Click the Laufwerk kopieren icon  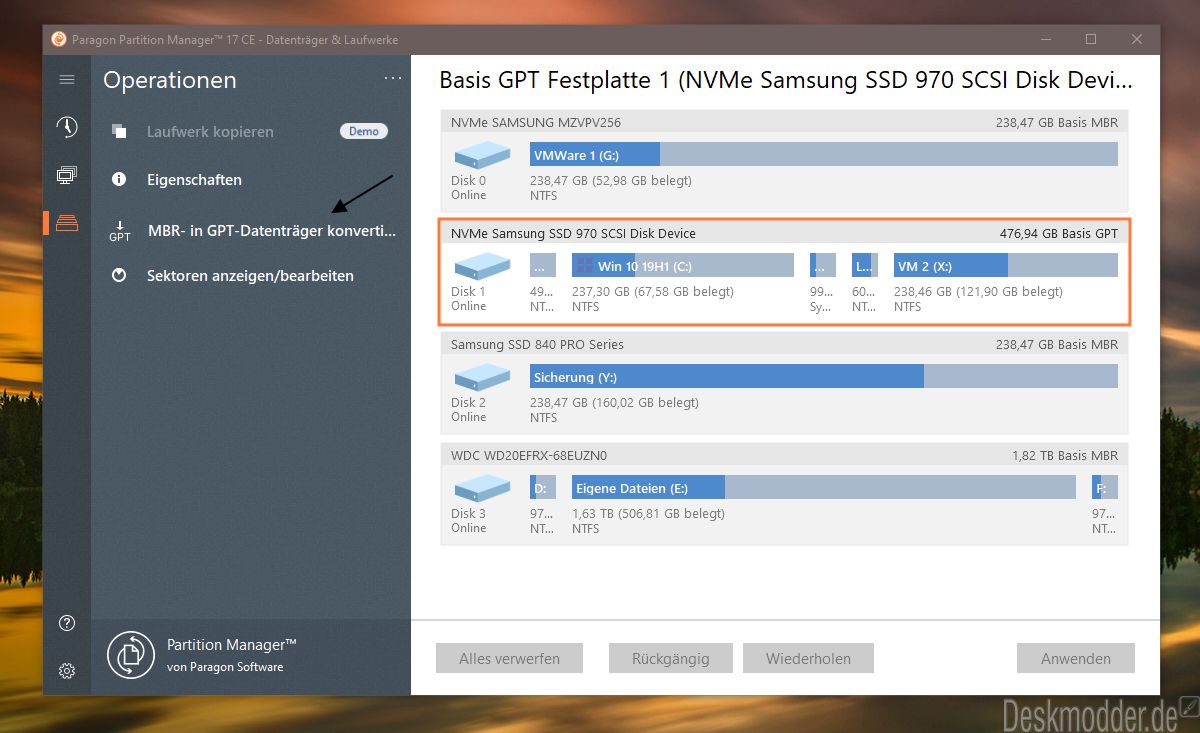(119, 131)
